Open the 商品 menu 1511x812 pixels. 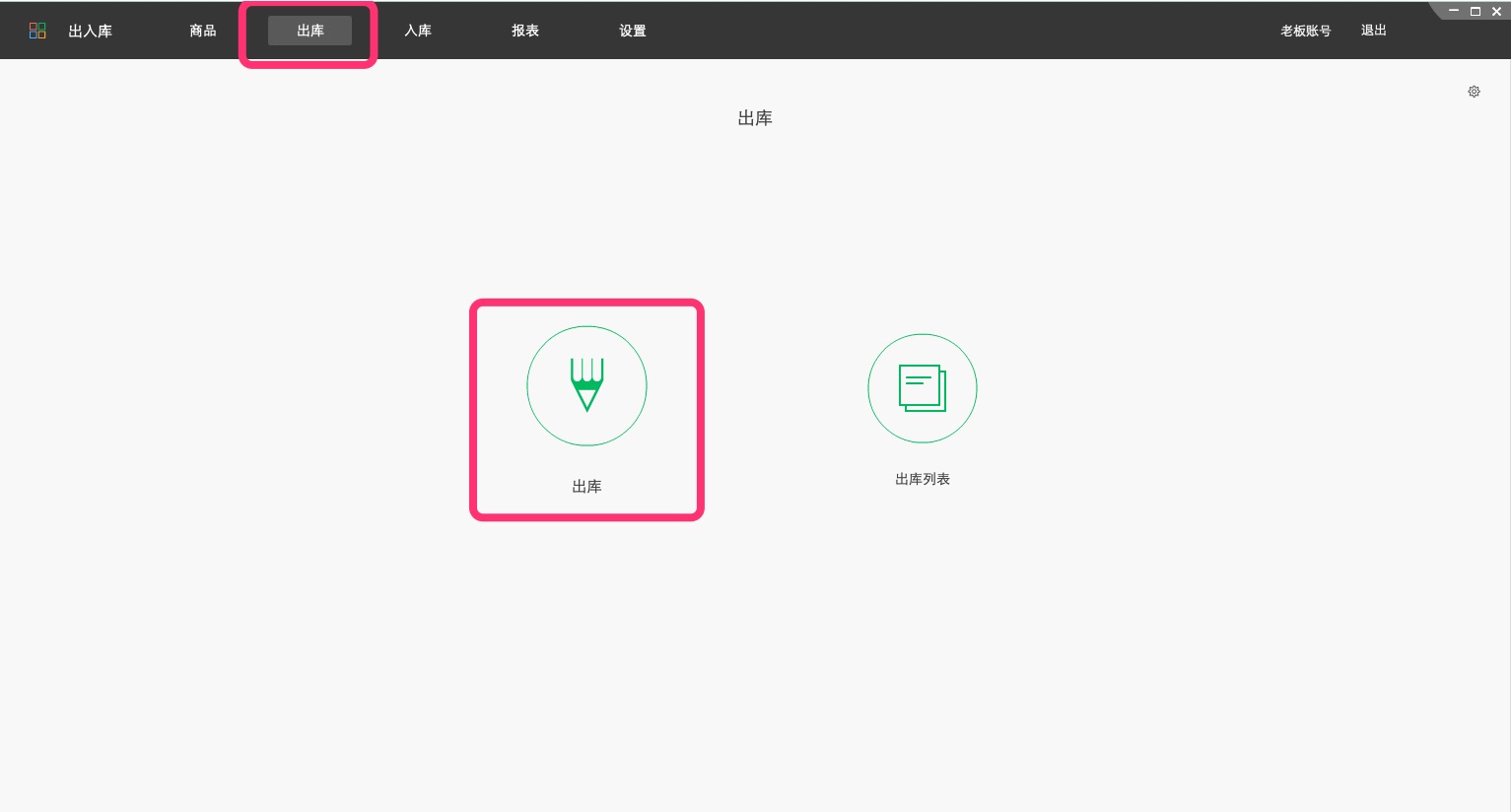202,31
